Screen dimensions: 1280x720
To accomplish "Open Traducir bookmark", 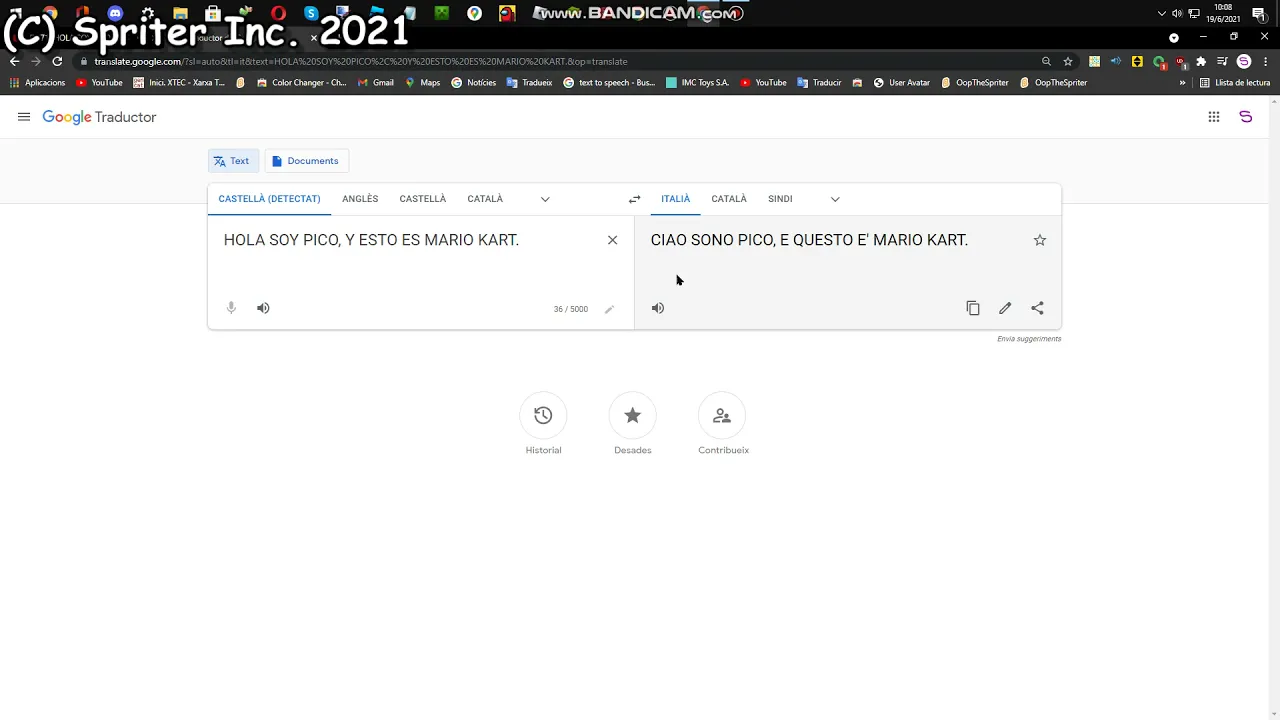I will point(819,83).
